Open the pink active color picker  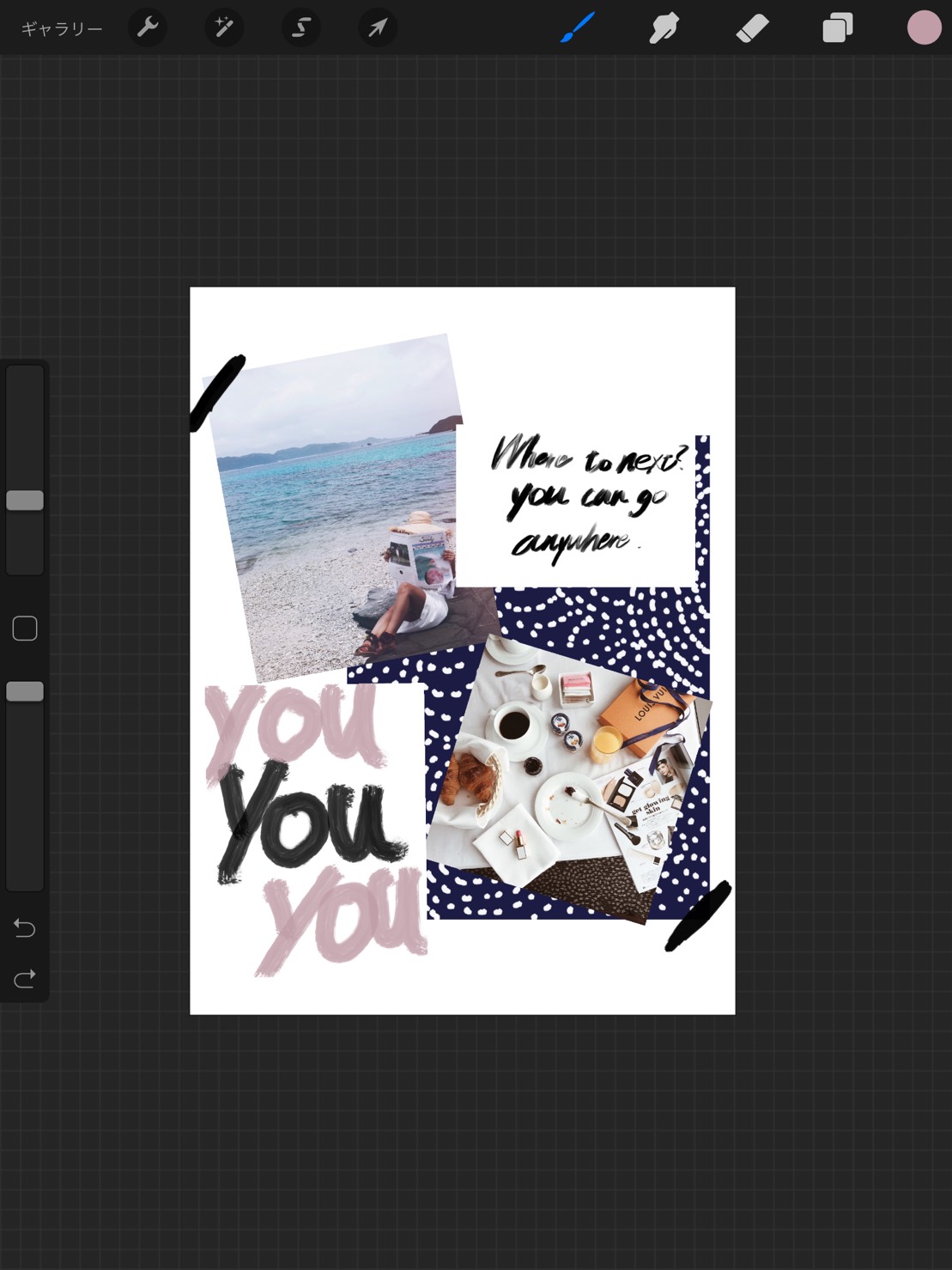(x=925, y=27)
